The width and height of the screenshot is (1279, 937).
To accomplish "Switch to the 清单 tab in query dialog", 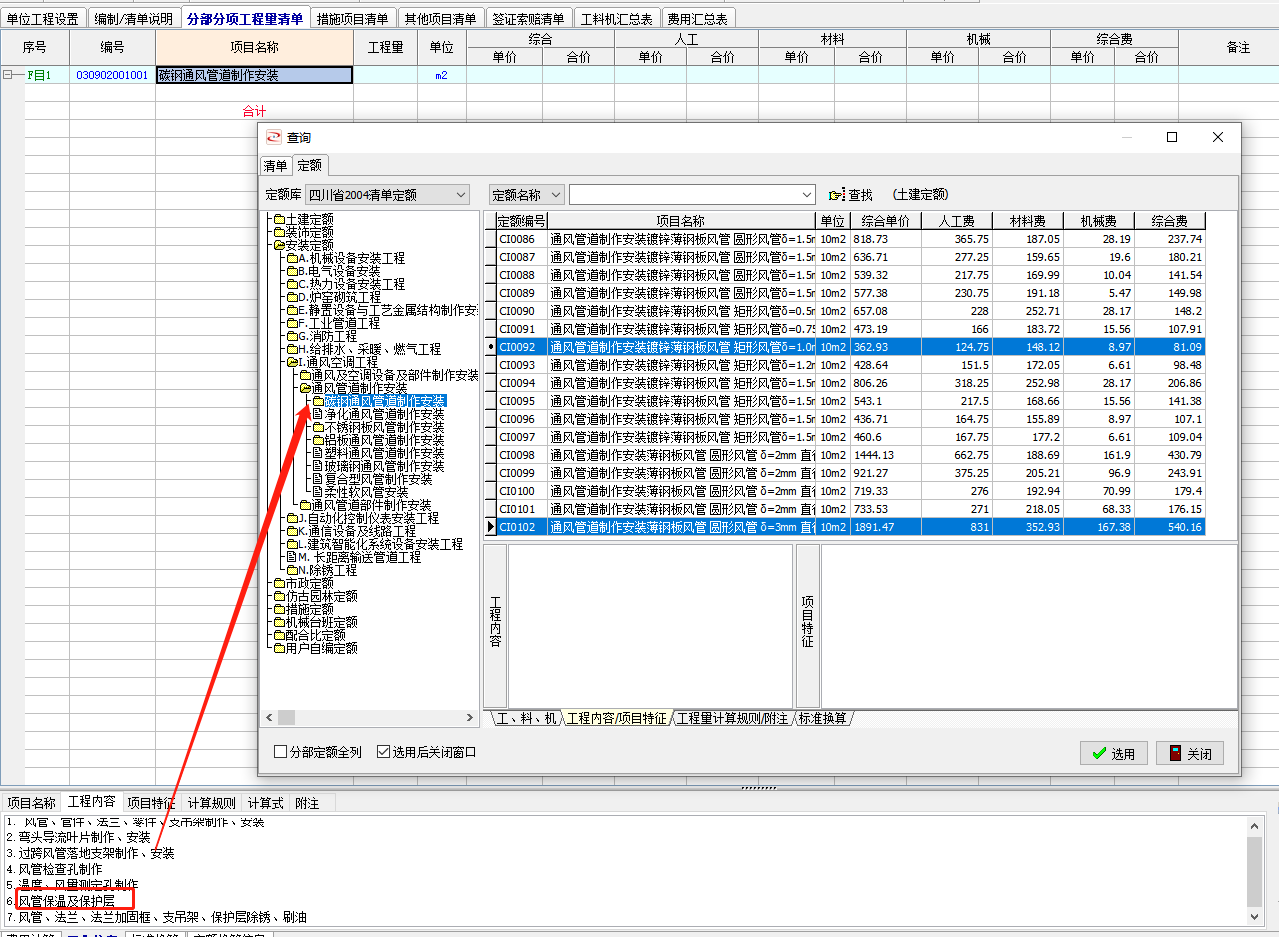I will (x=275, y=166).
